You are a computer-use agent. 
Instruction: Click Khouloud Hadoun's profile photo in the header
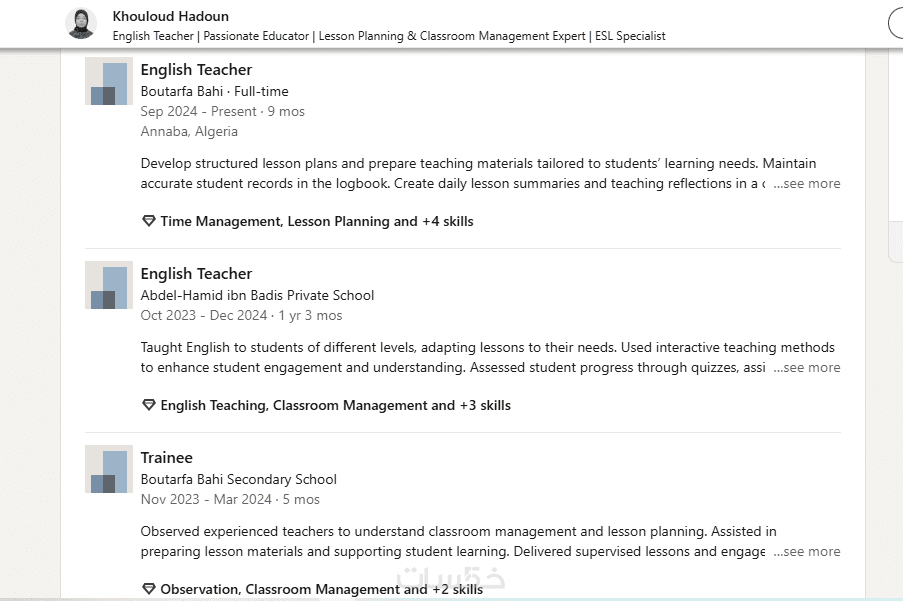point(81,24)
